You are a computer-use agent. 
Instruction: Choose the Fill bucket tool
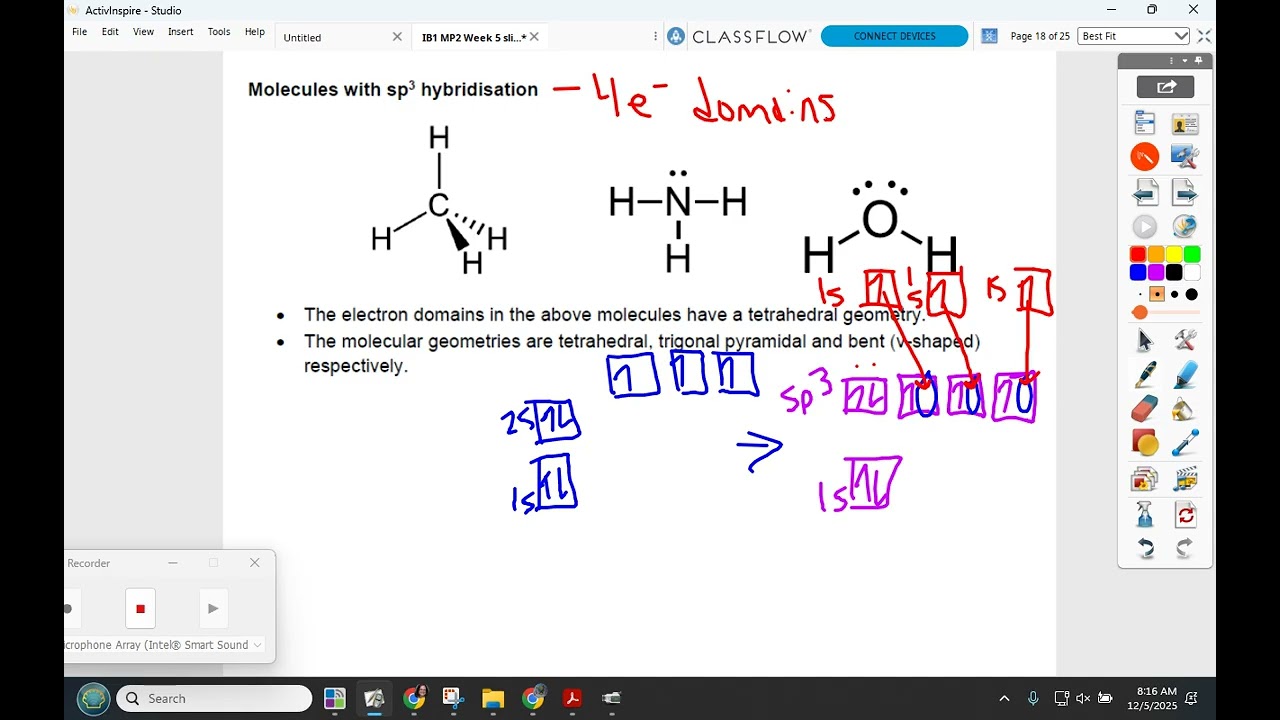[x=1185, y=409]
